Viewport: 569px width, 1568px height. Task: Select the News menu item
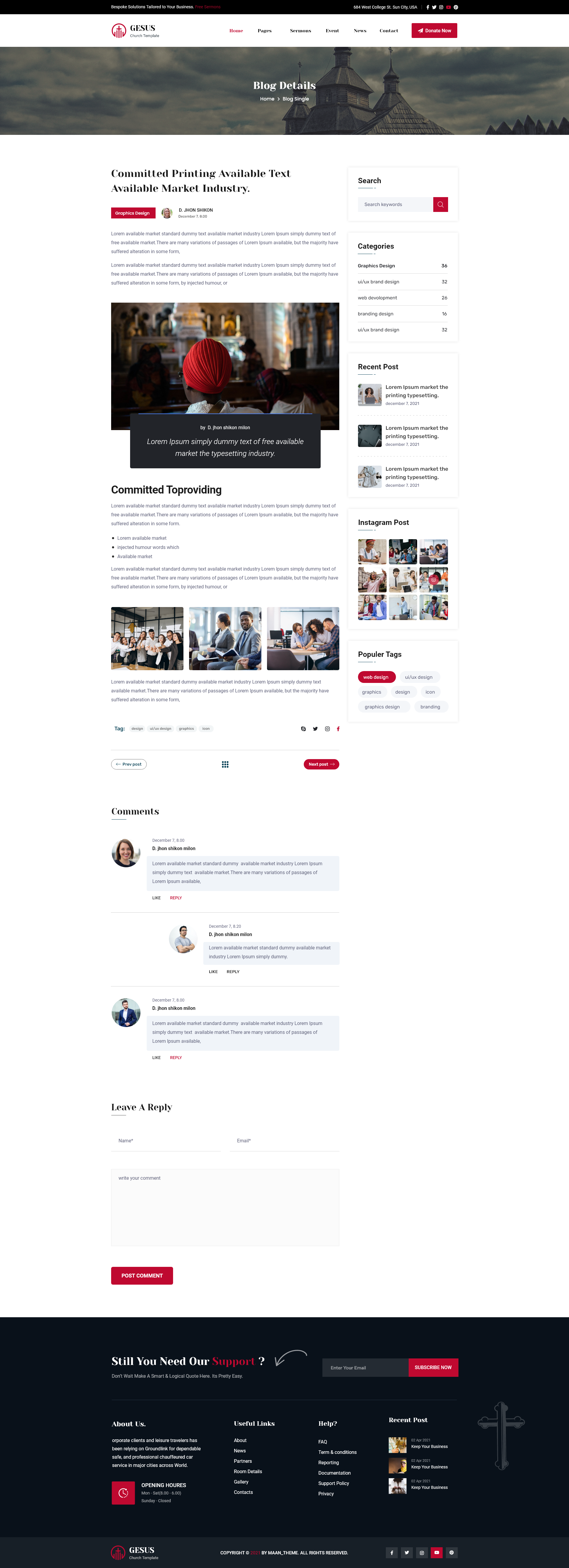tap(360, 31)
